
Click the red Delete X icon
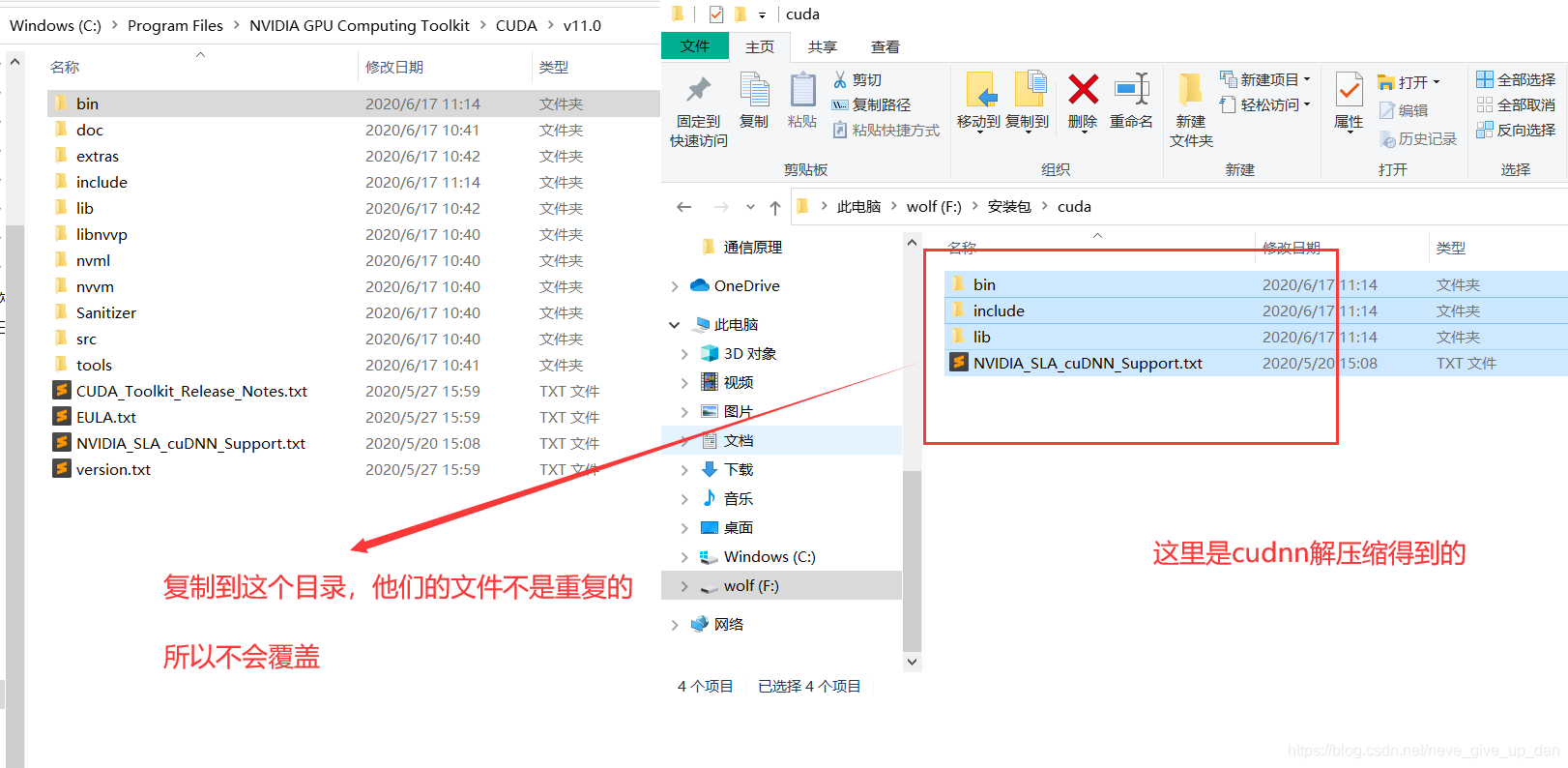(x=1083, y=89)
